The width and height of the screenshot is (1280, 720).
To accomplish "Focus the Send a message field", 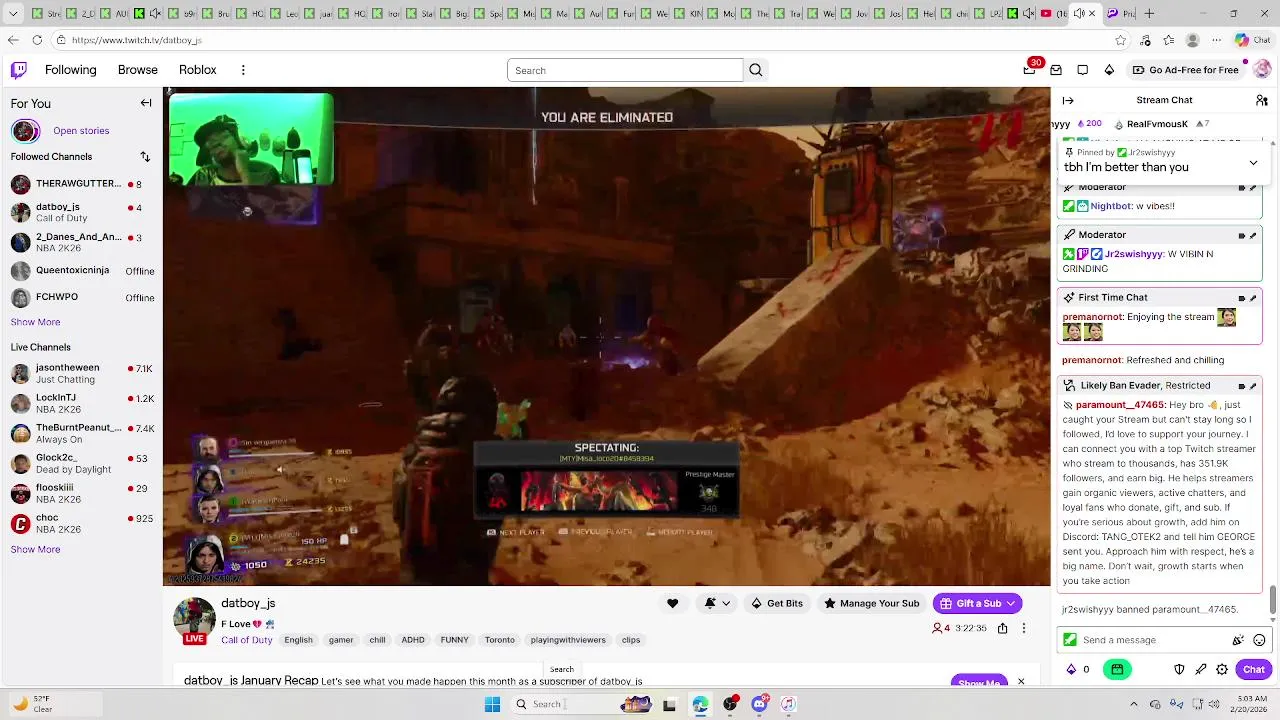I will [1154, 640].
